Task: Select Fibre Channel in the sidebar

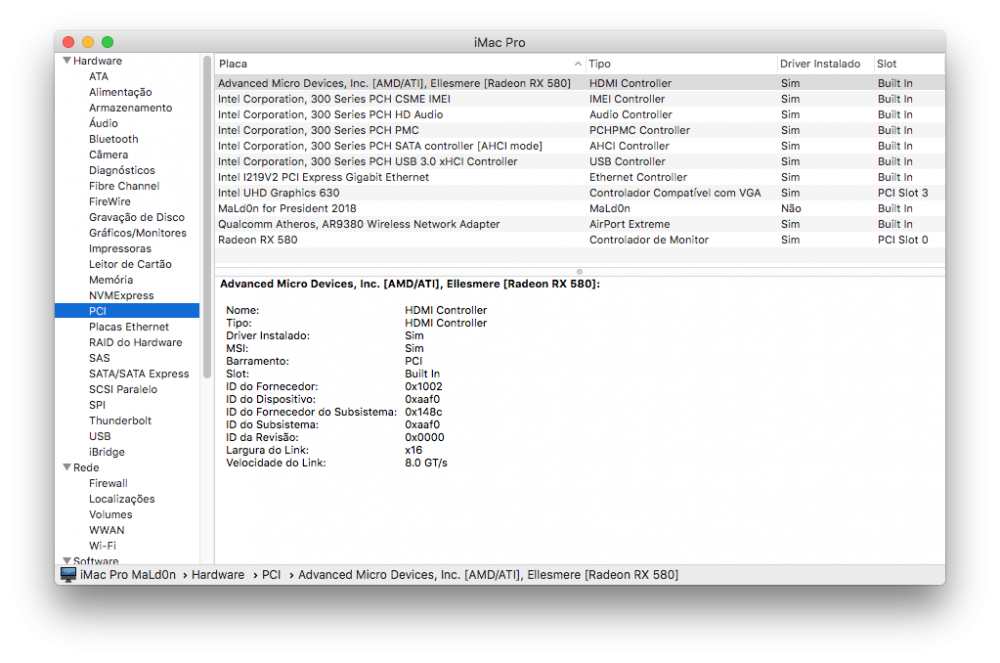Action: click(x=124, y=186)
